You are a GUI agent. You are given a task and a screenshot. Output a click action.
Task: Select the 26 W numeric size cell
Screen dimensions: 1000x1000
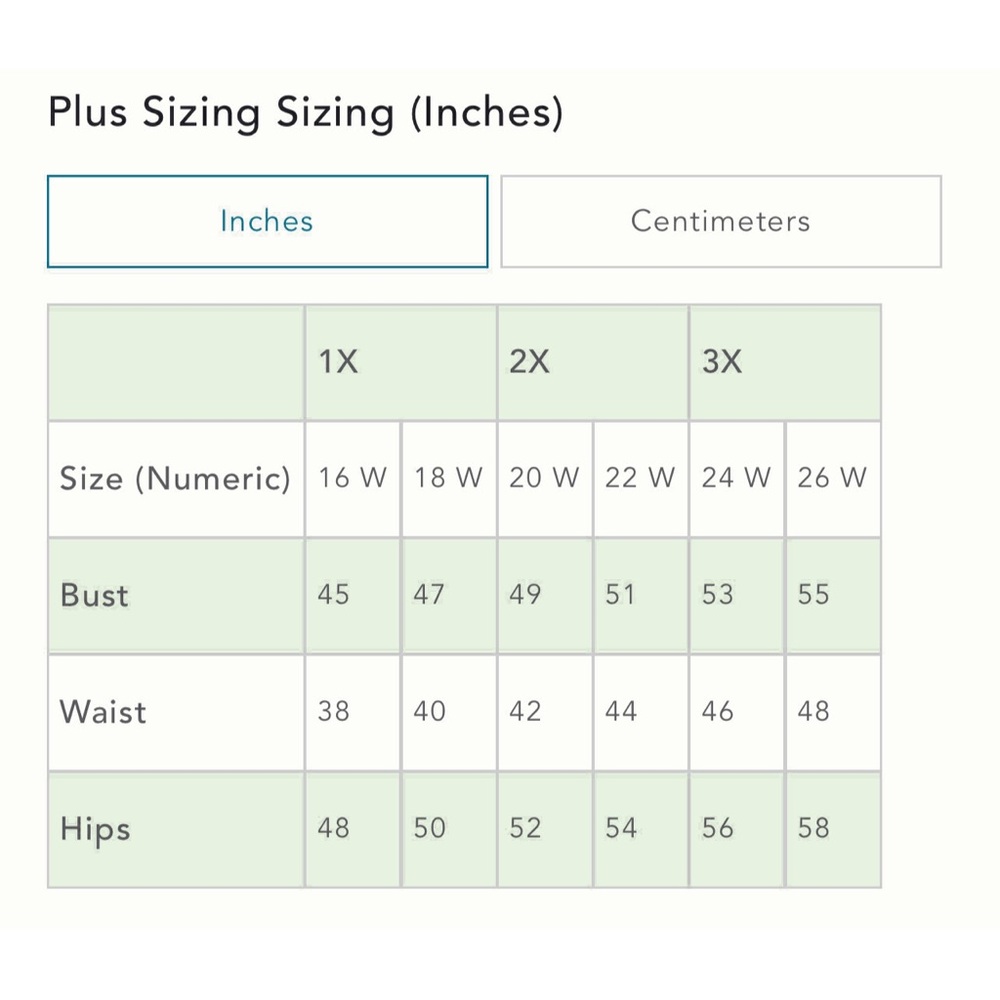[832, 478]
